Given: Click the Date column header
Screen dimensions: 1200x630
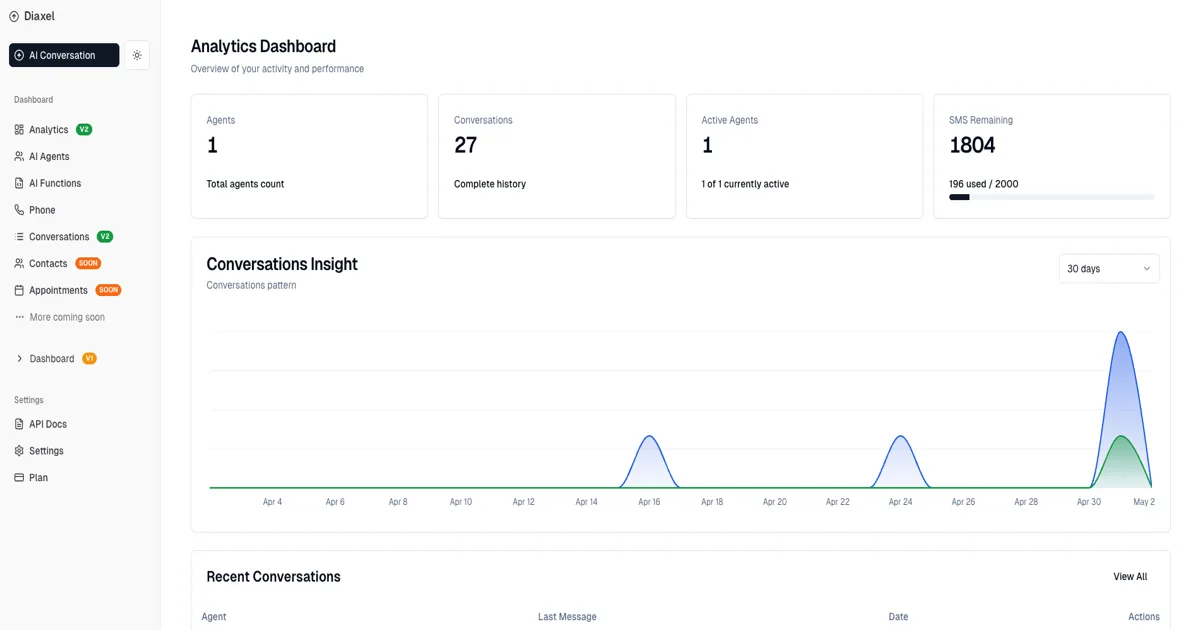Looking at the screenshot, I should coord(898,617).
